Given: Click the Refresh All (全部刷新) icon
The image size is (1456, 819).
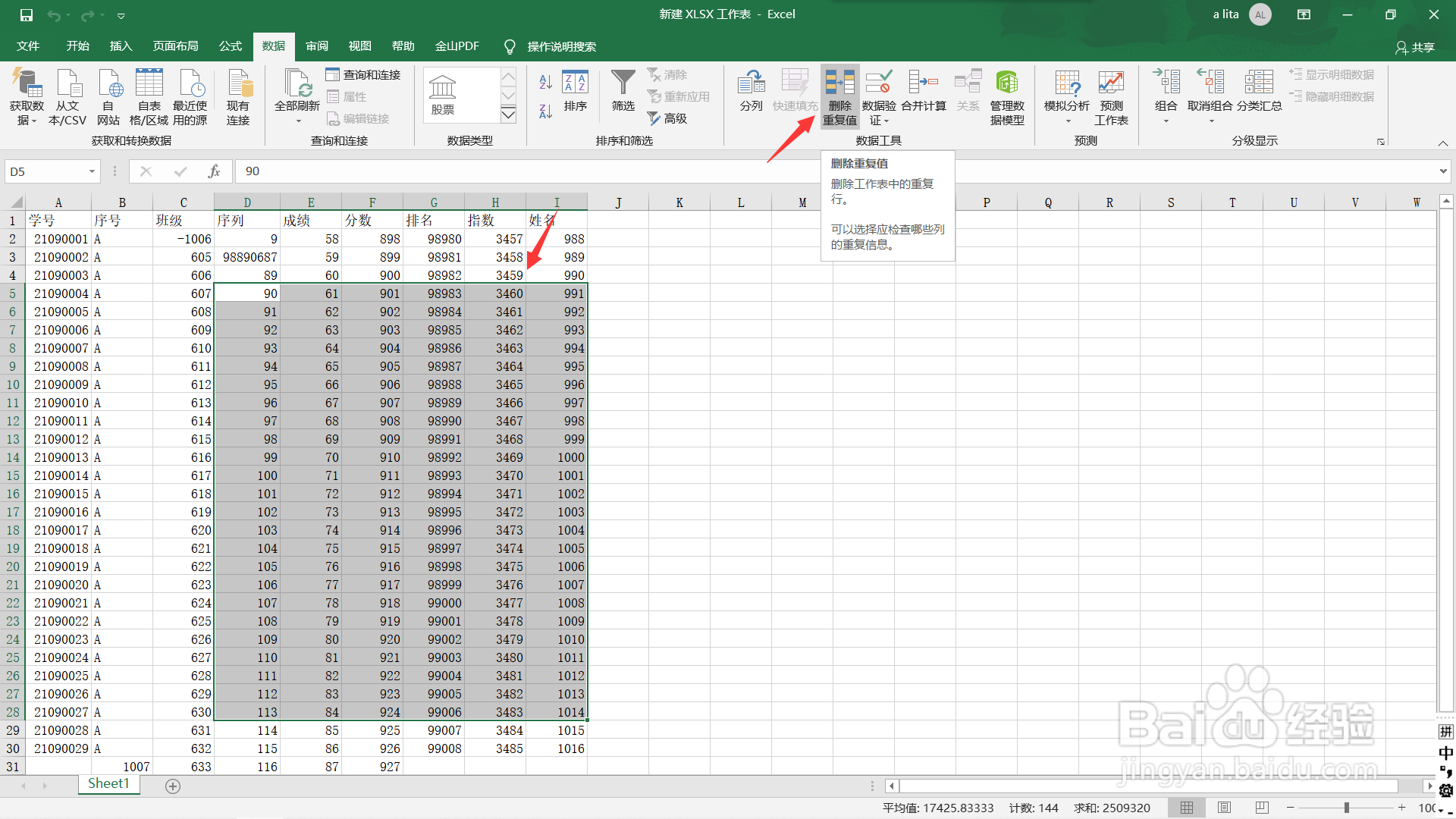Looking at the screenshot, I should pyautogui.click(x=297, y=83).
